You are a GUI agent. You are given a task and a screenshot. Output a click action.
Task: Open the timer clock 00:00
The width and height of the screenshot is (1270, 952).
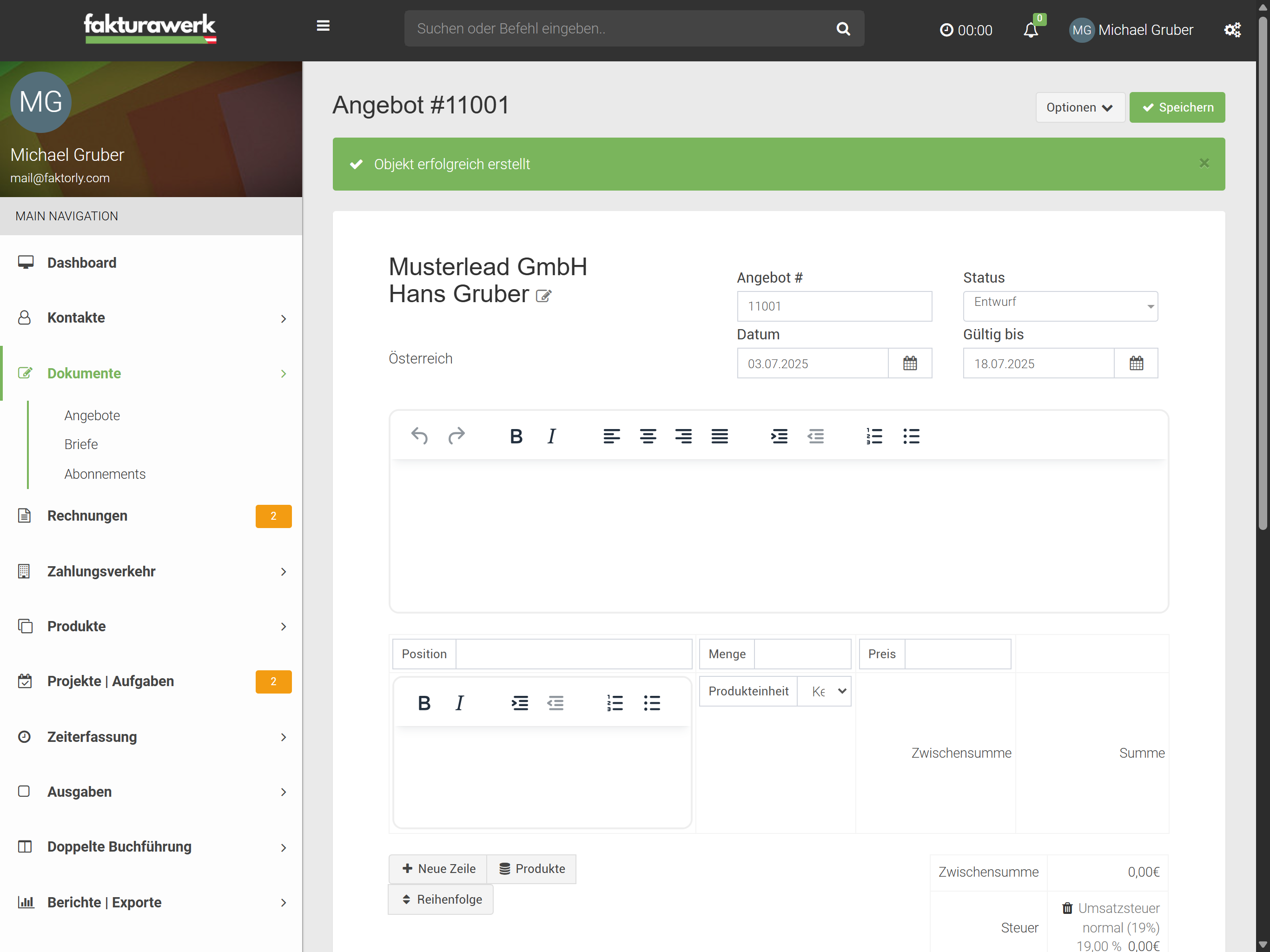[x=966, y=30]
